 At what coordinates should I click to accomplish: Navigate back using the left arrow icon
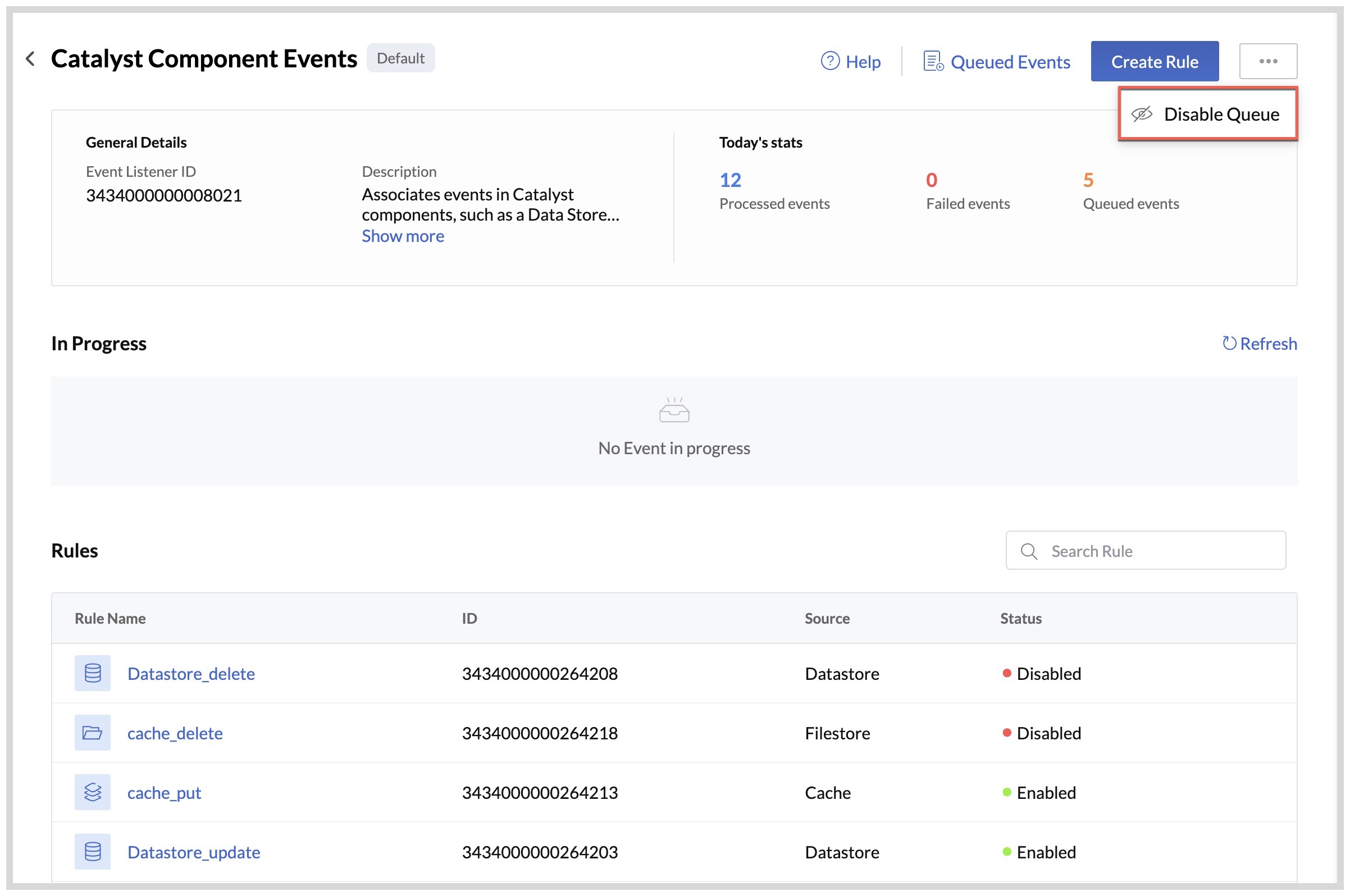click(x=29, y=58)
